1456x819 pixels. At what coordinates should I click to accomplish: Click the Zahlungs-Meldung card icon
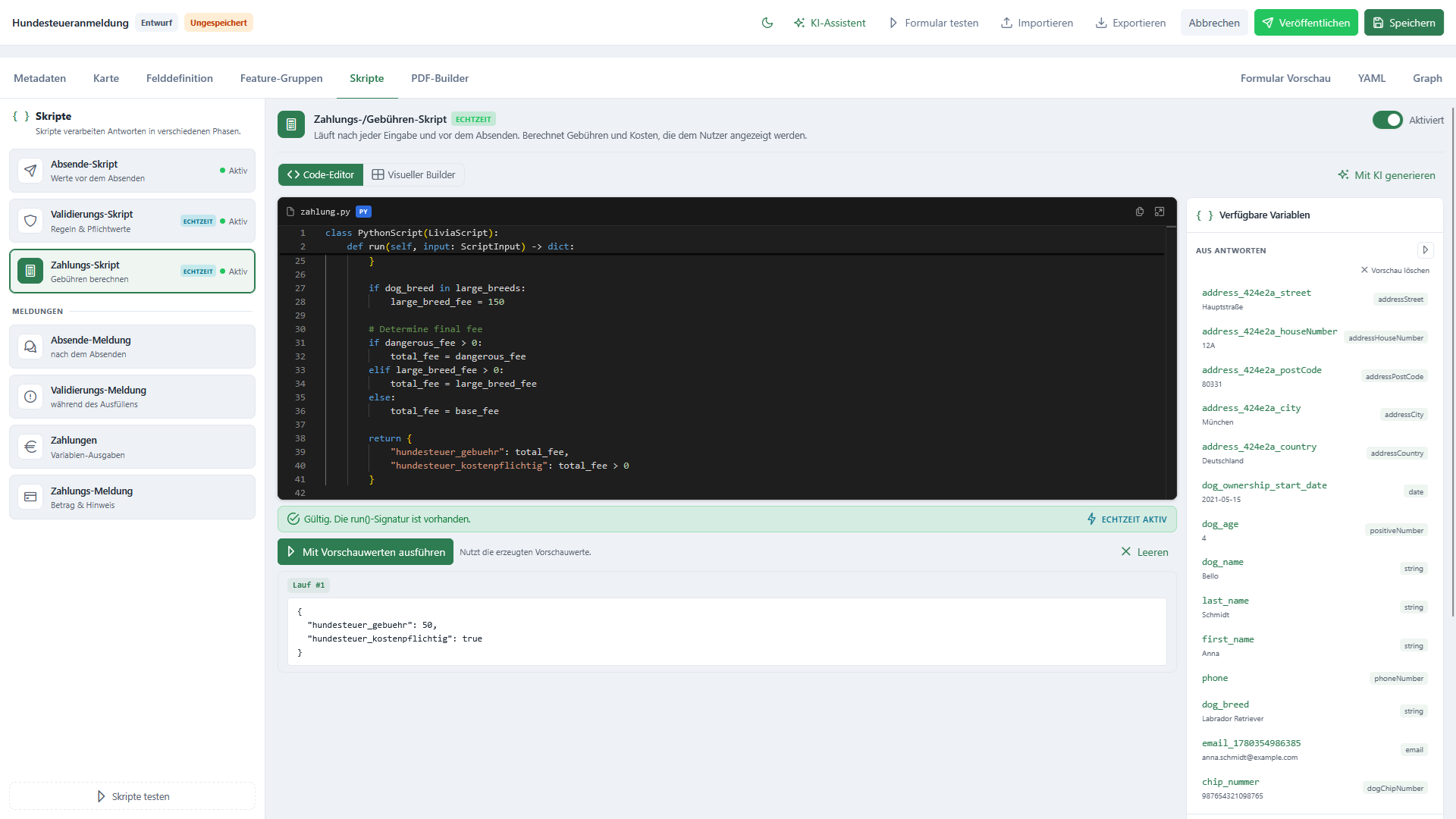tap(30, 497)
